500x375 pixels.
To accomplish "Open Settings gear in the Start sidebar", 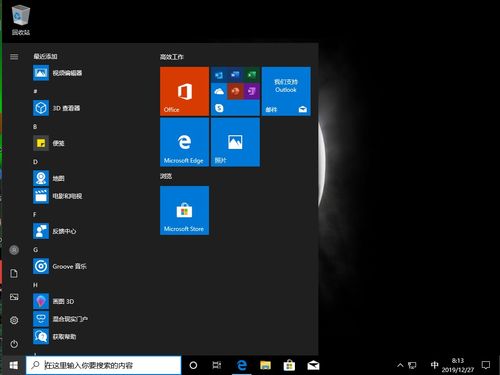I will point(14,320).
